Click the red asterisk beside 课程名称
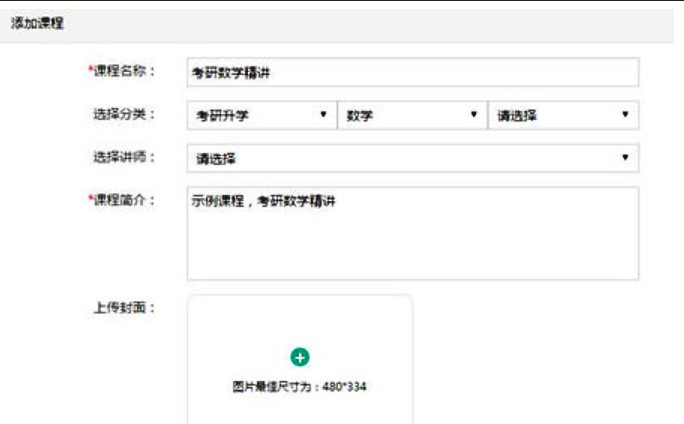This screenshot has height=424, width=684. pos(90,69)
